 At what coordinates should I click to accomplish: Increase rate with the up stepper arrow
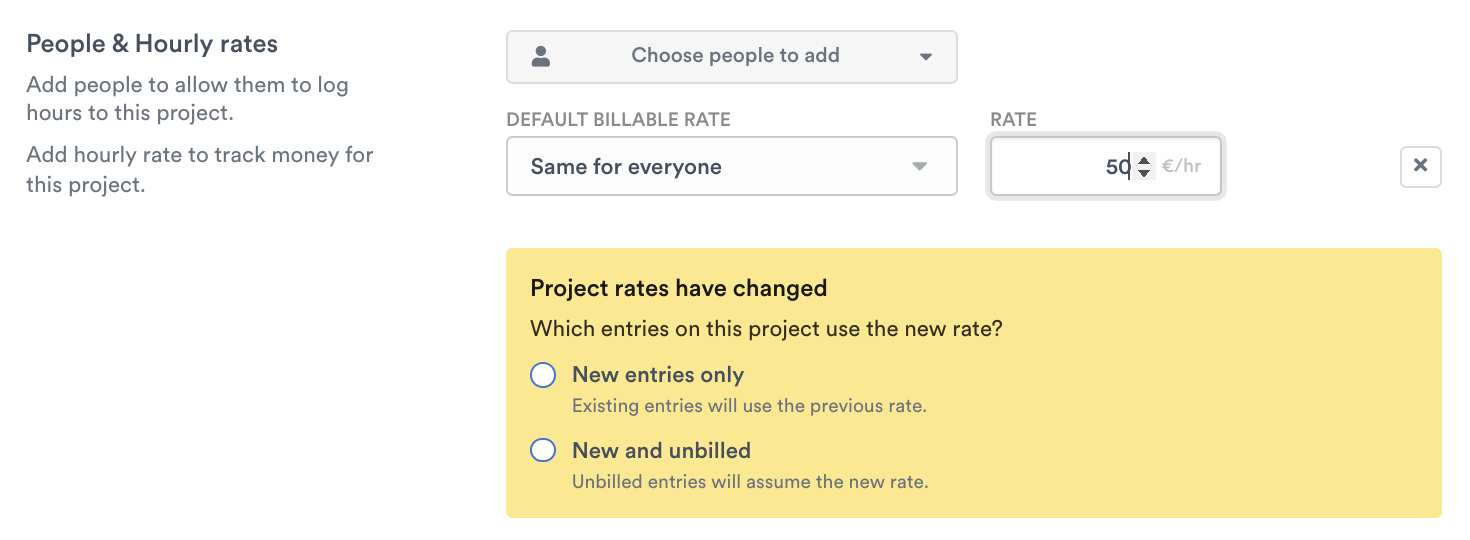click(1144, 160)
